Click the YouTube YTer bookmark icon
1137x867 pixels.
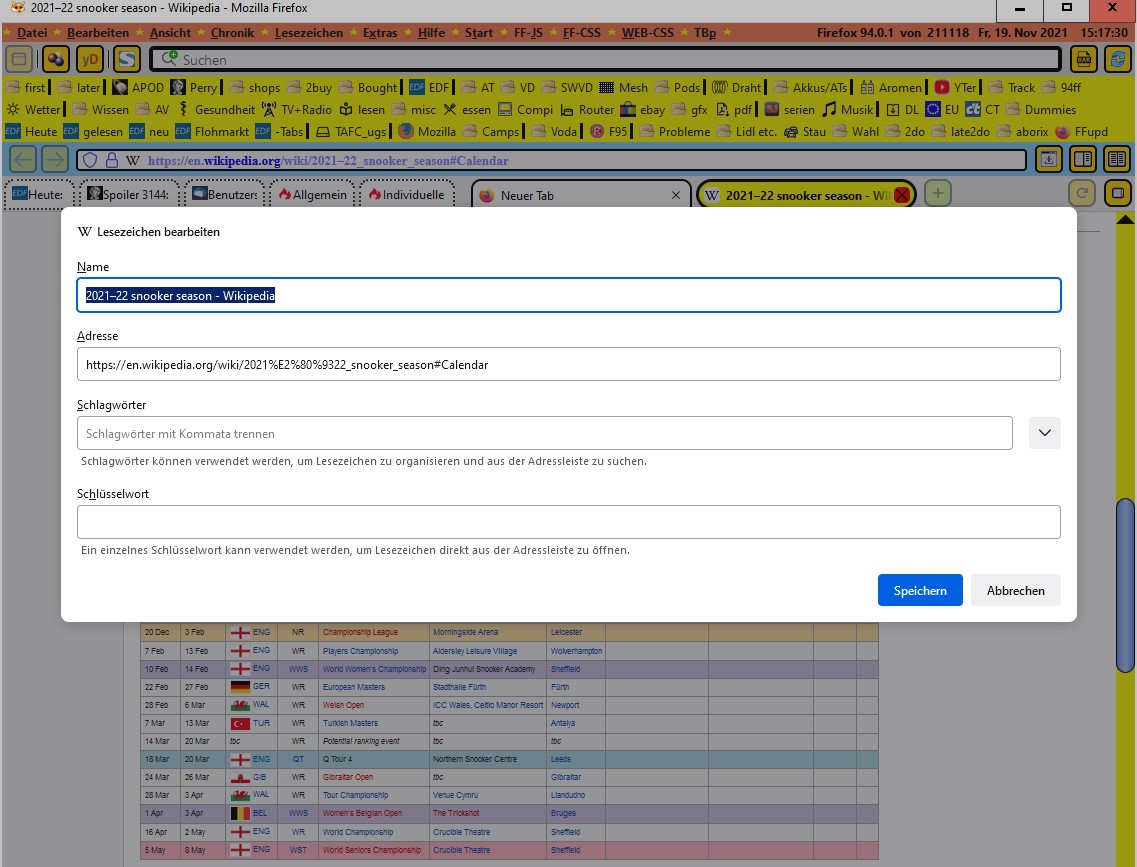(941, 88)
